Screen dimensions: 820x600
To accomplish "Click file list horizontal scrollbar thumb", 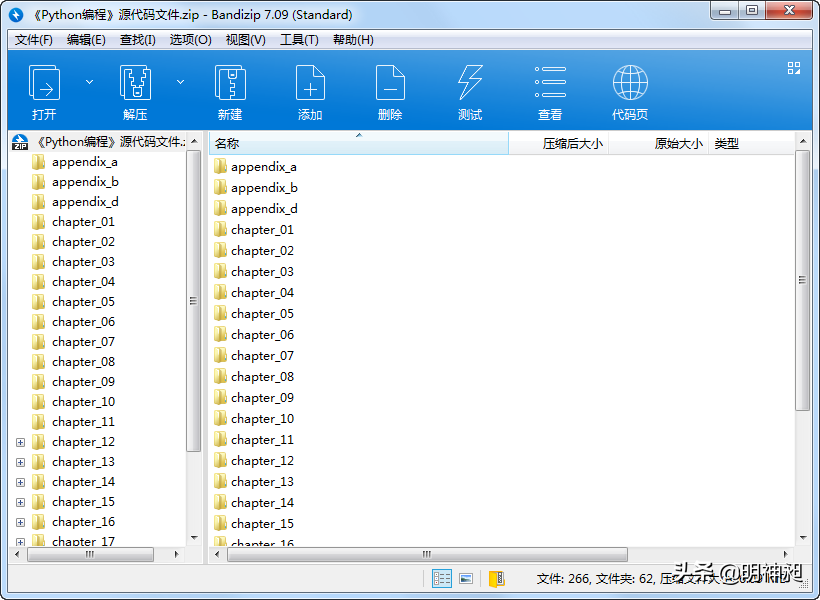I will tap(427, 554).
